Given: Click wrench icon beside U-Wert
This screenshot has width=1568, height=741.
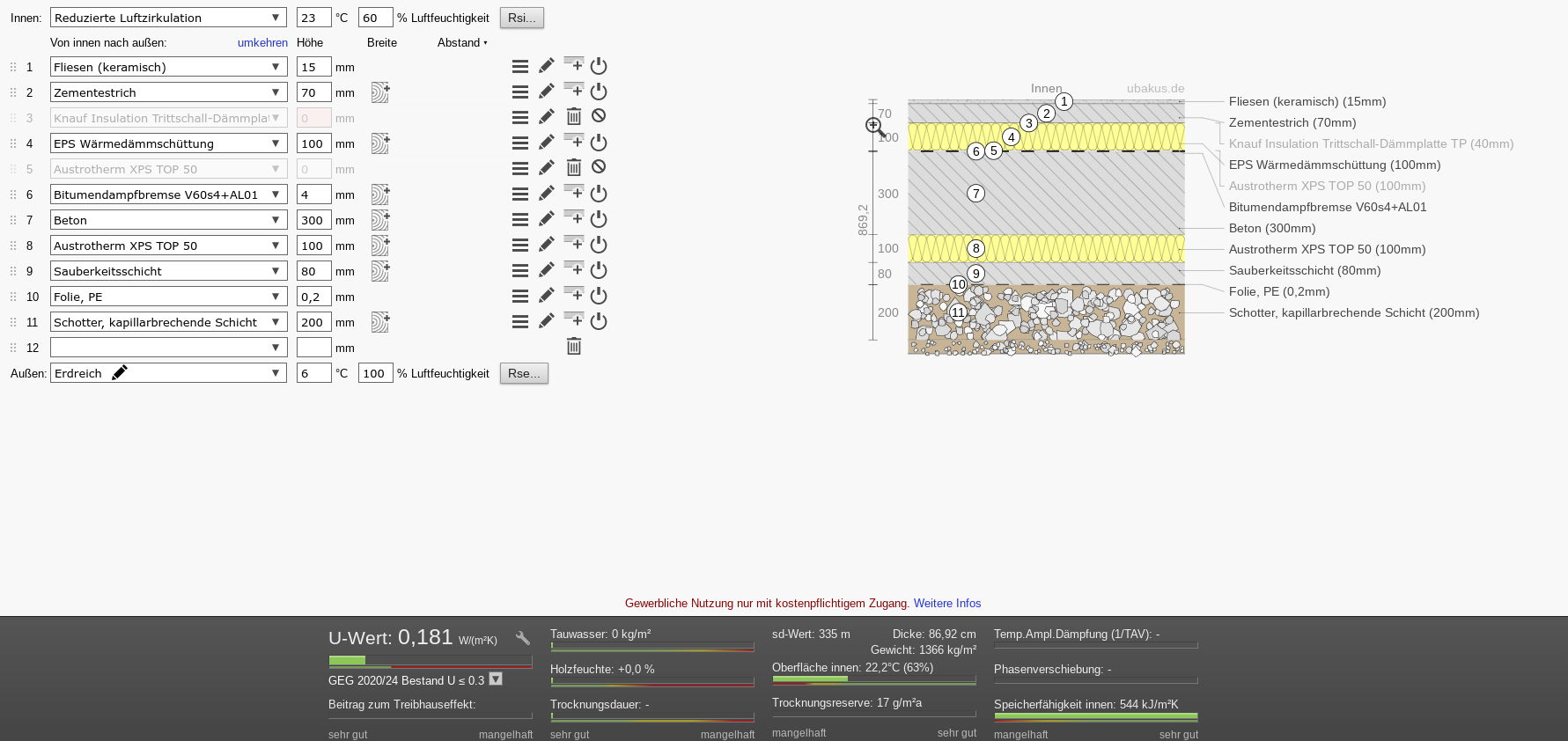Looking at the screenshot, I should (x=523, y=639).
